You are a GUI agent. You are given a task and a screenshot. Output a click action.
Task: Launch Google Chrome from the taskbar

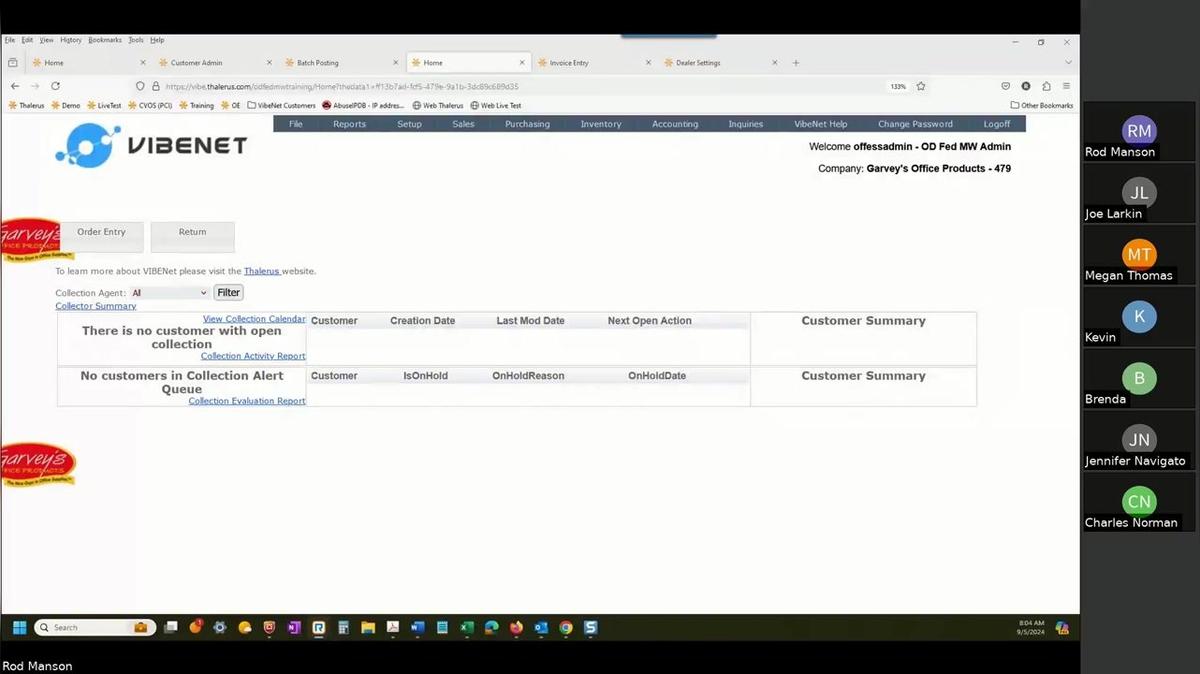pos(566,628)
